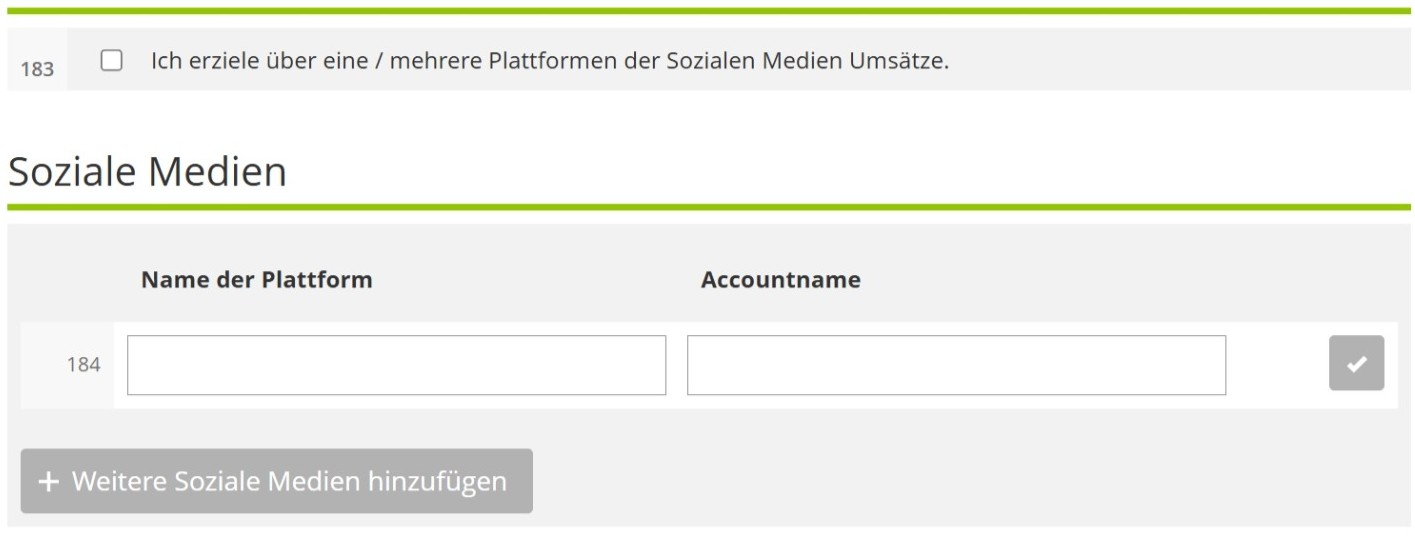Click the green divider above line 183
The image size is (1415, 536).
(708, 11)
